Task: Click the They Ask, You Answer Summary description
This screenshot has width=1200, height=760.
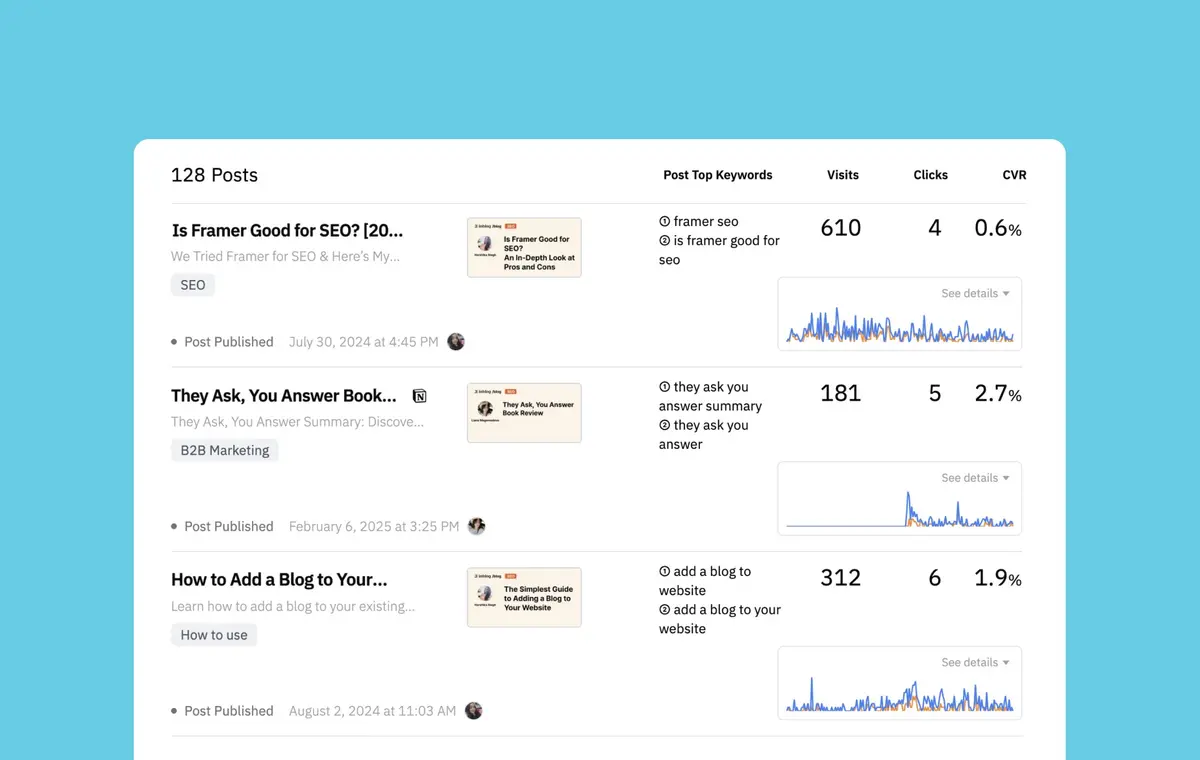Action: [x=297, y=422]
